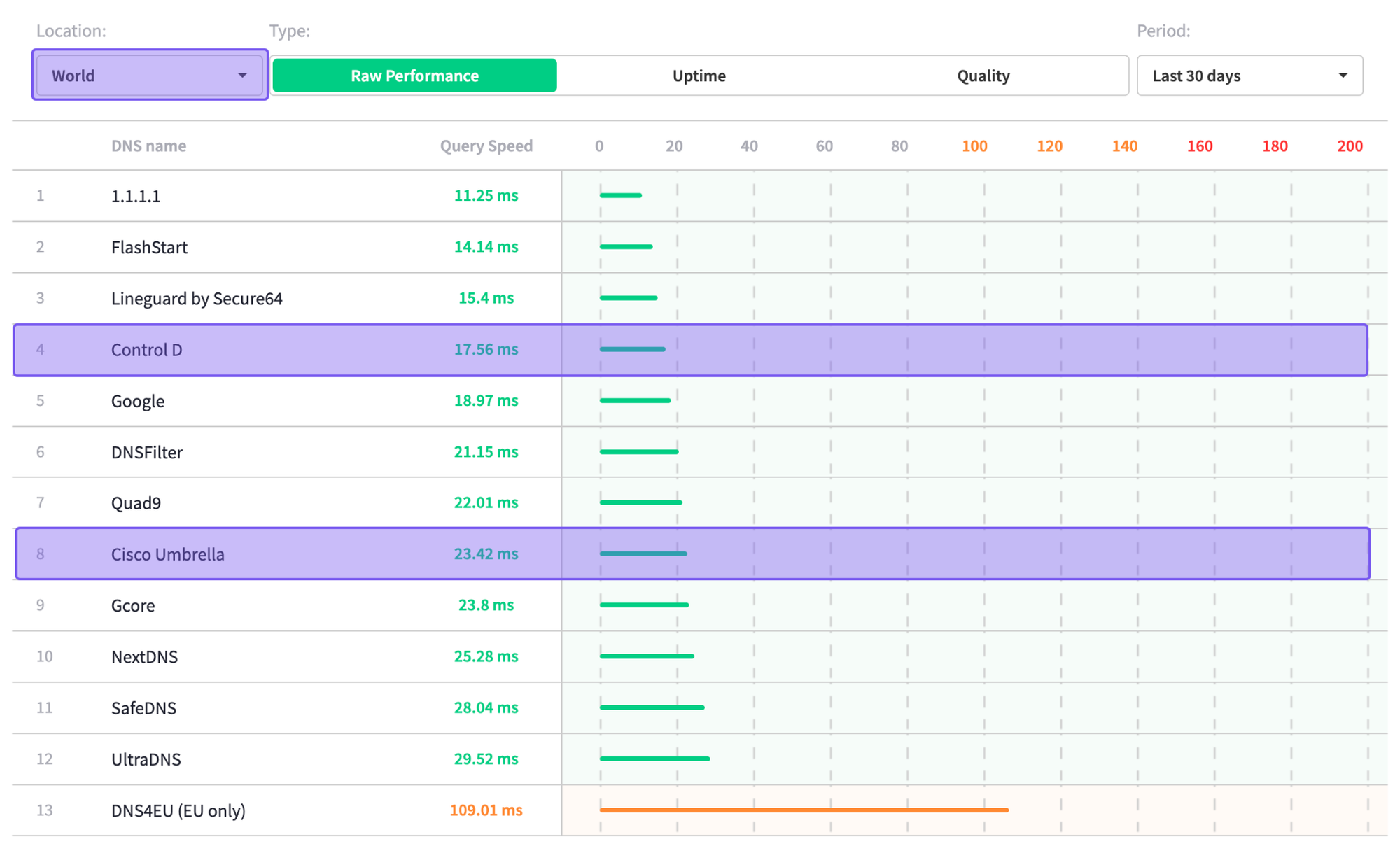Image resolution: width=1400 pixels, height=846 pixels.
Task: Click the Location dropdown arrow
Action: [242, 75]
